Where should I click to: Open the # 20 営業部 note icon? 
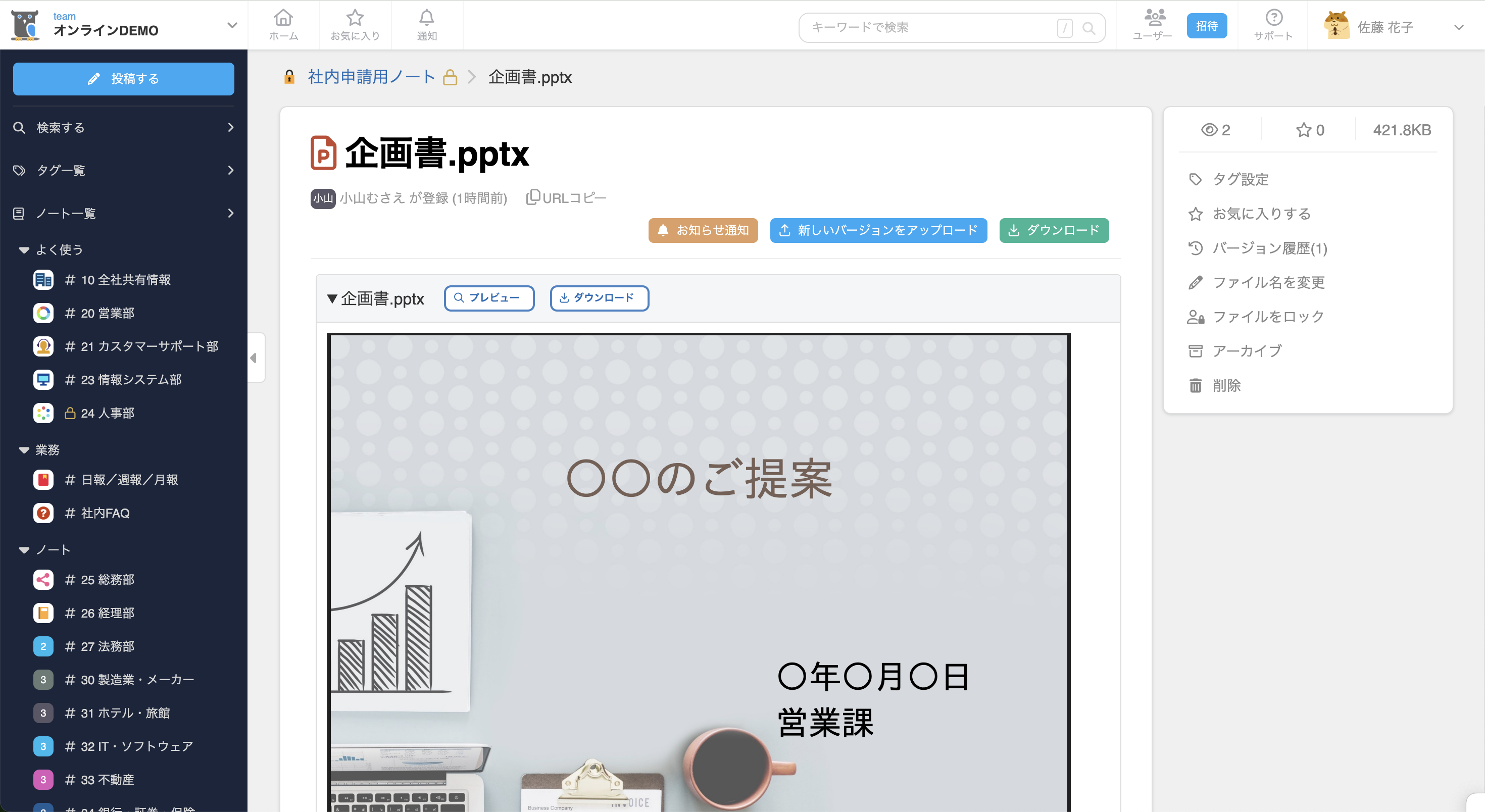click(x=43, y=313)
